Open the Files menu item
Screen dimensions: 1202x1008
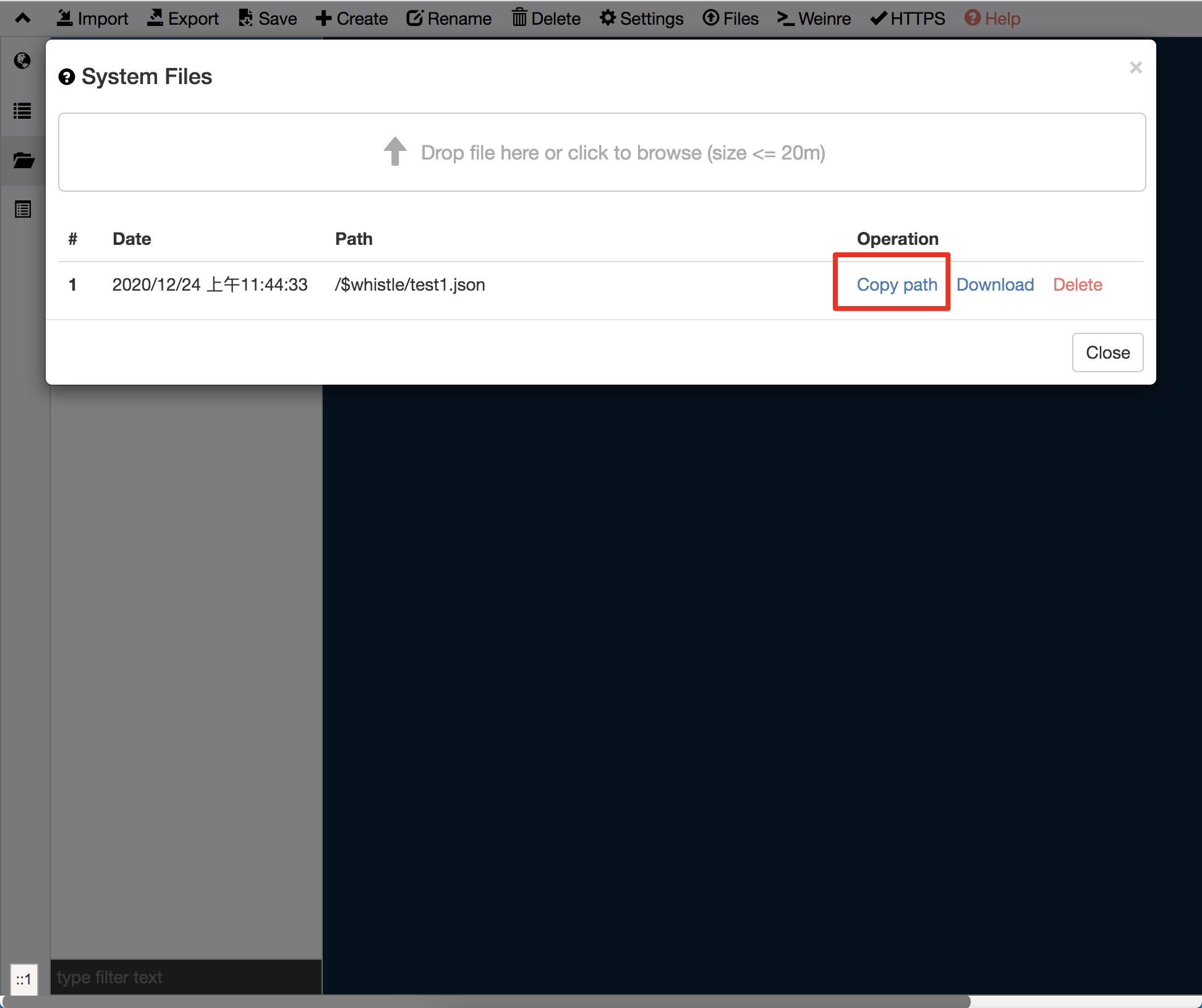pyautogui.click(x=731, y=19)
